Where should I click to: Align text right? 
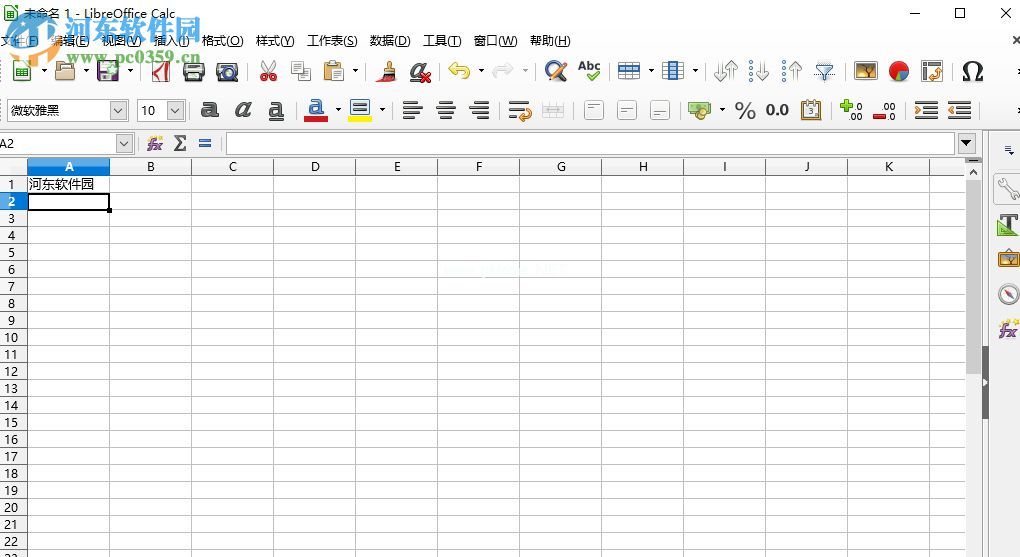coord(479,110)
